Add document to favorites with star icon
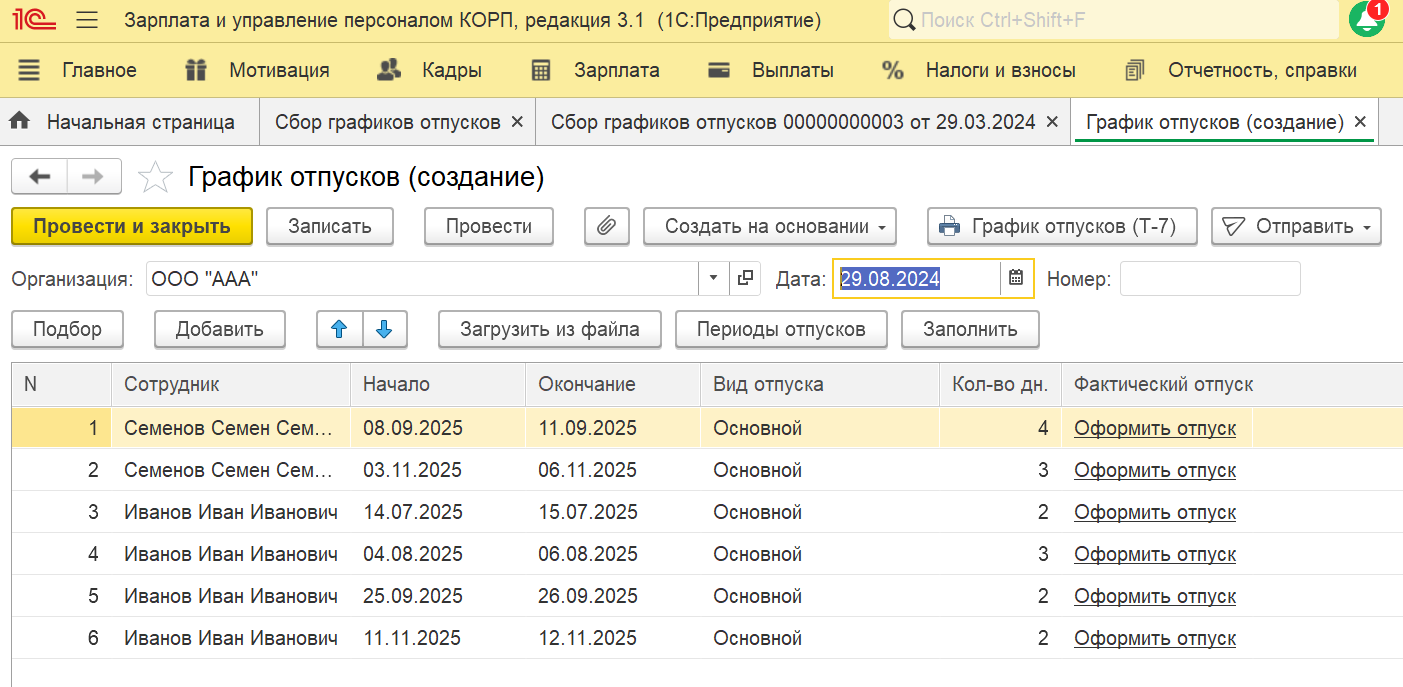 155,178
